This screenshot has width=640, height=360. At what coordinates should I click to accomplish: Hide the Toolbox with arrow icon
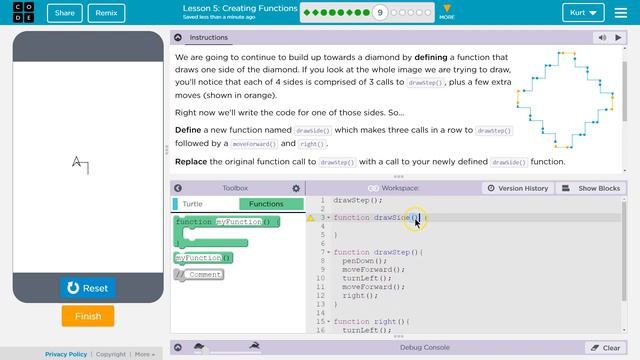(178, 188)
